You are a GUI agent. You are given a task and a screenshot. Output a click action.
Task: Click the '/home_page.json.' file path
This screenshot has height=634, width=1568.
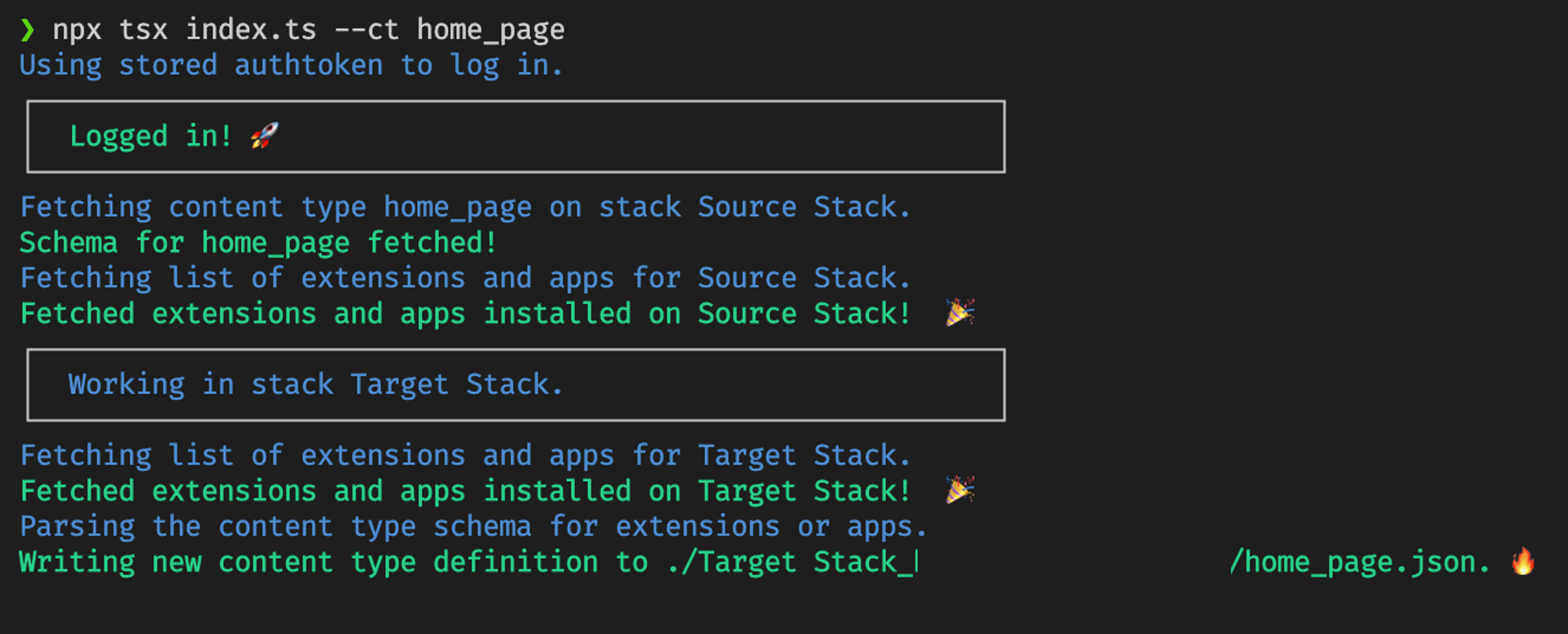click(x=1359, y=562)
